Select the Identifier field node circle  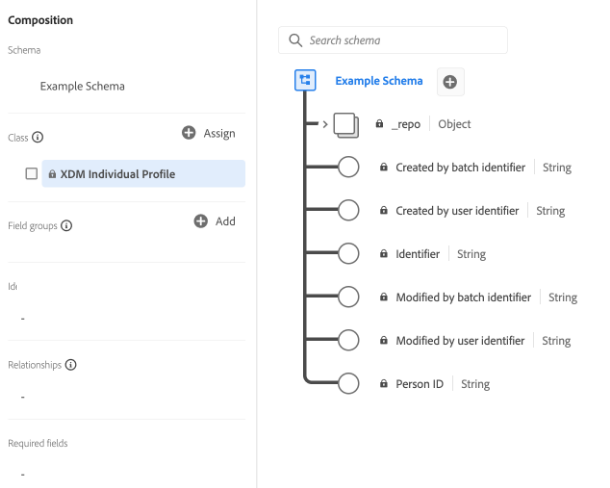pos(348,254)
